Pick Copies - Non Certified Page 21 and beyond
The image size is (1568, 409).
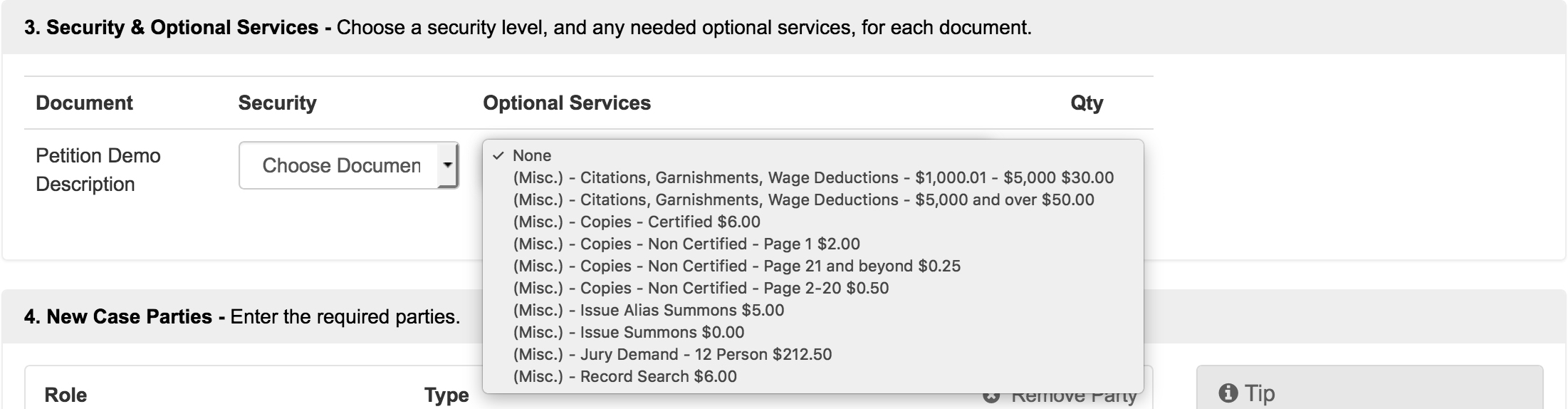(812, 266)
